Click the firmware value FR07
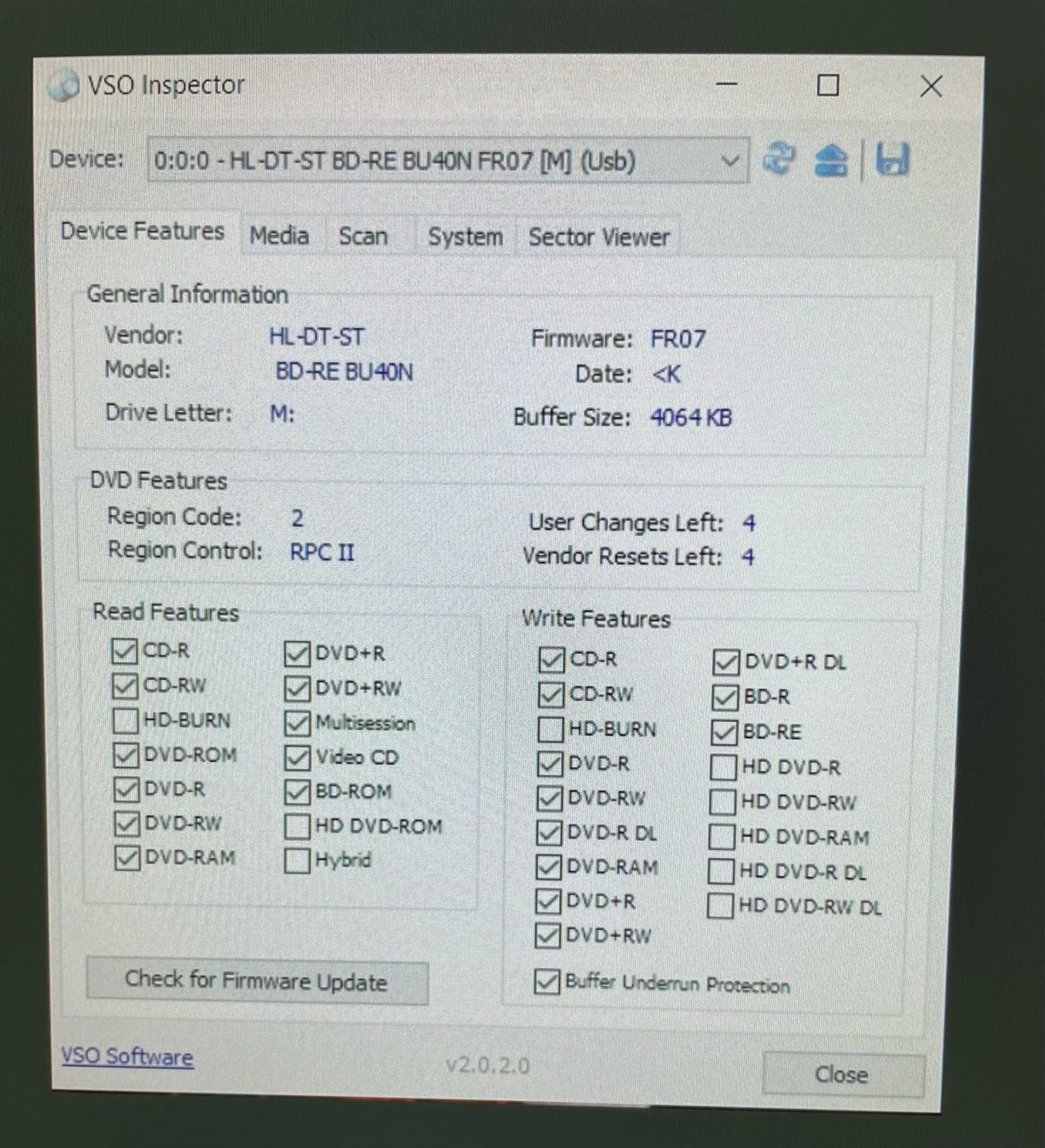 click(x=678, y=339)
